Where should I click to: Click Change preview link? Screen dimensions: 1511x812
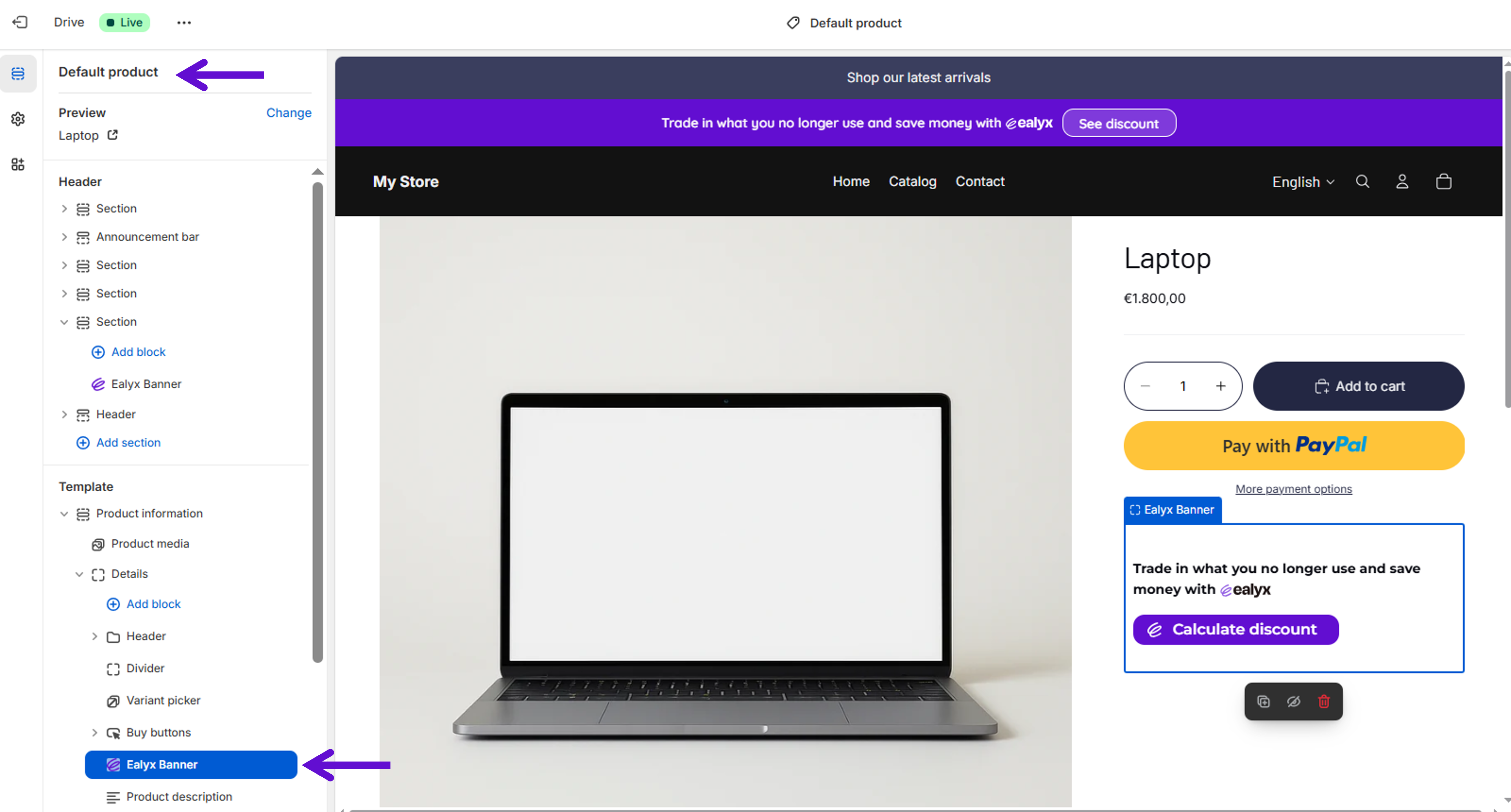pos(288,113)
